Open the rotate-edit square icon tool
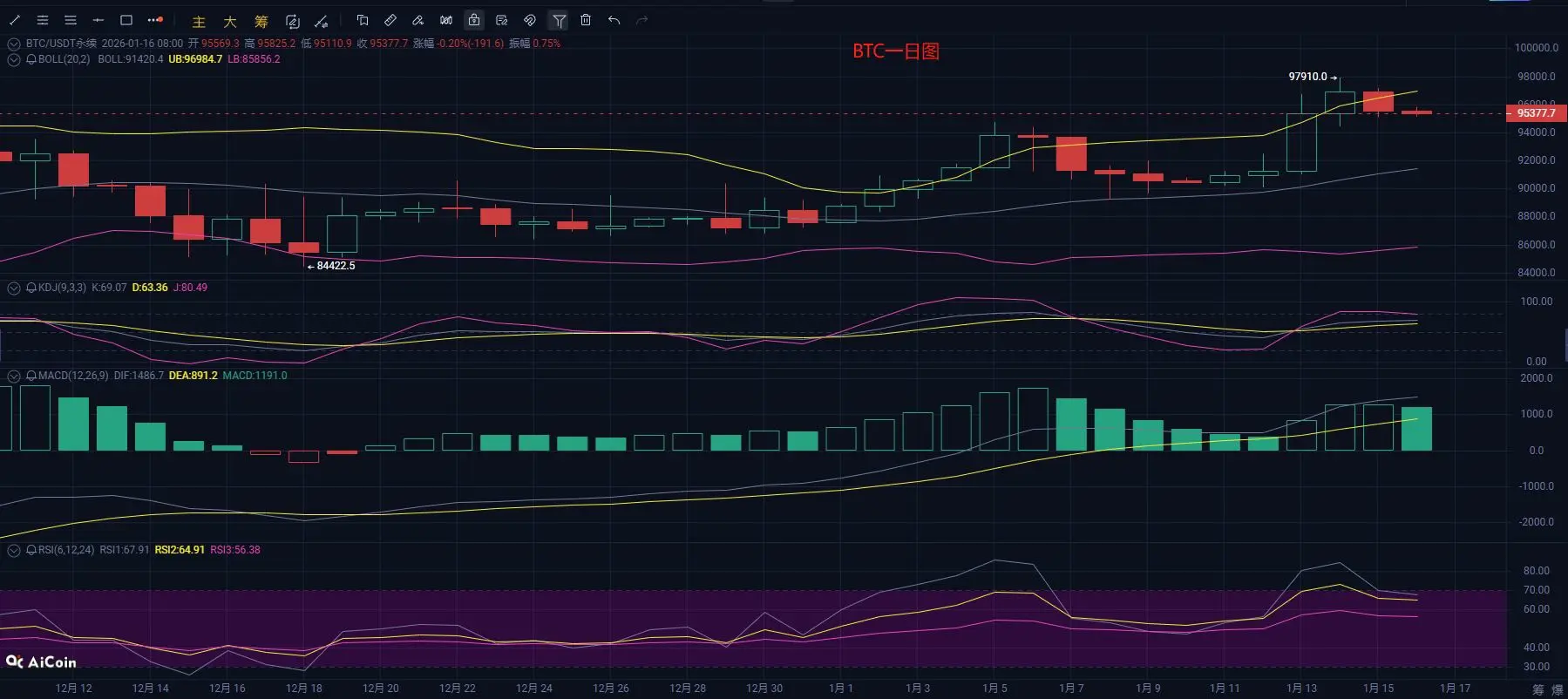 click(x=293, y=21)
